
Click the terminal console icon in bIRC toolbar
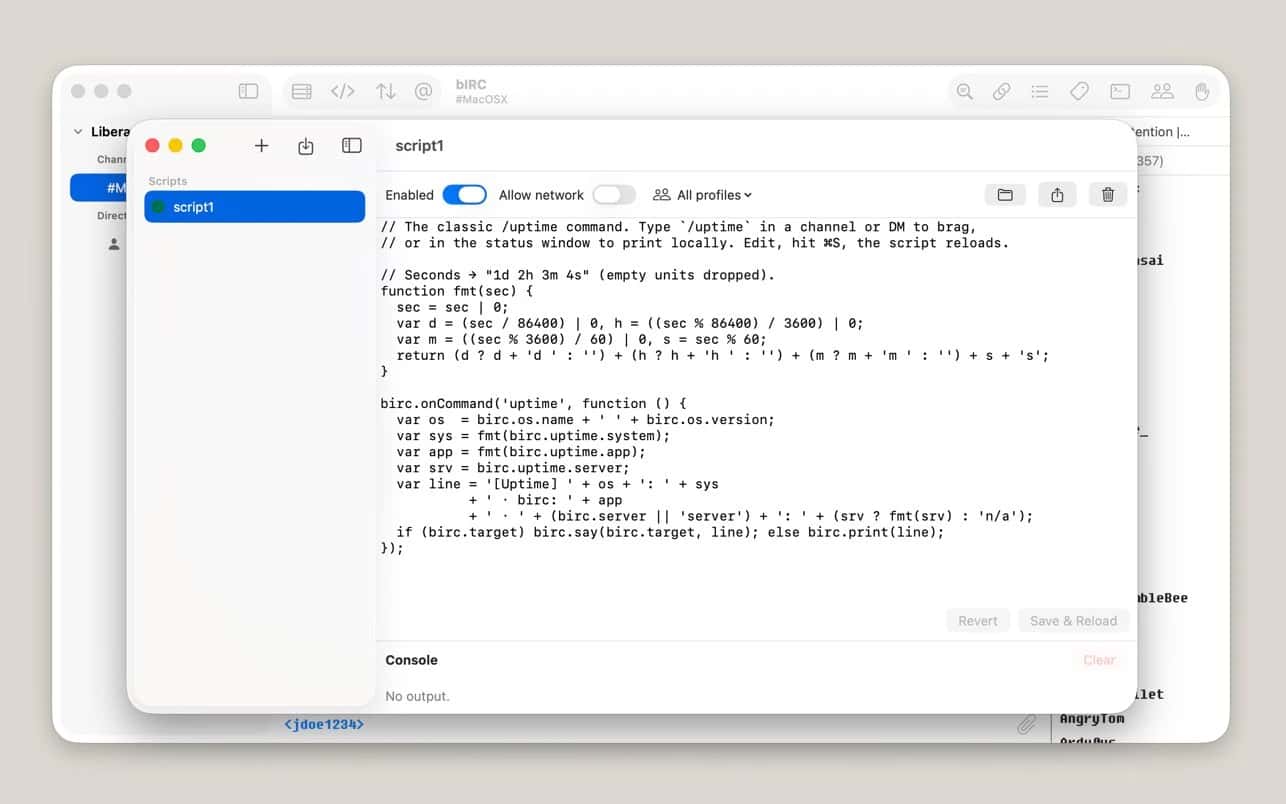[1120, 91]
